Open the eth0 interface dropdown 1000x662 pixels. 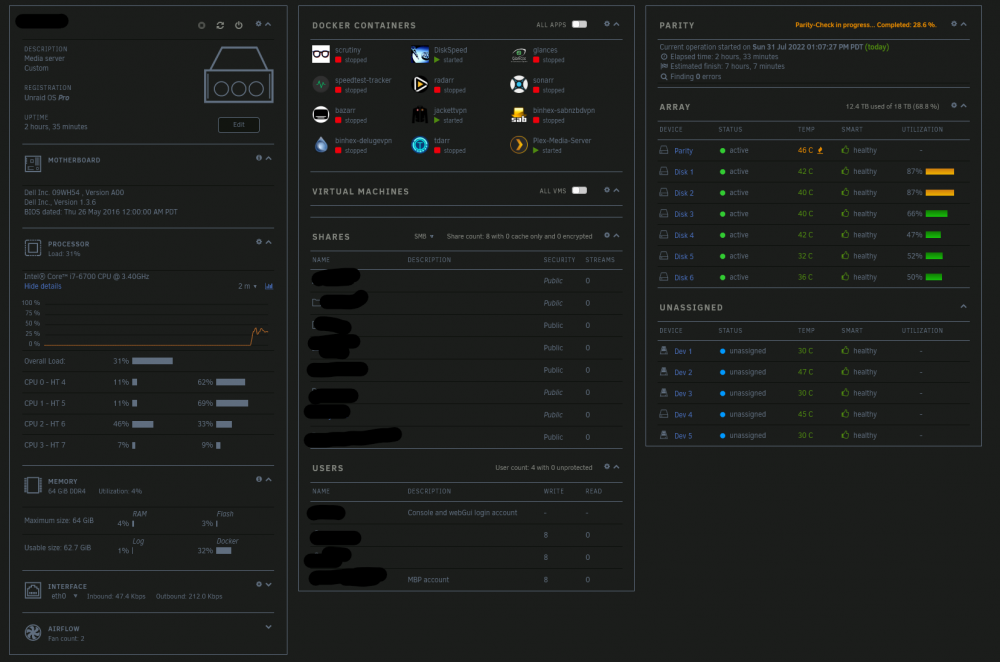[x=64, y=596]
